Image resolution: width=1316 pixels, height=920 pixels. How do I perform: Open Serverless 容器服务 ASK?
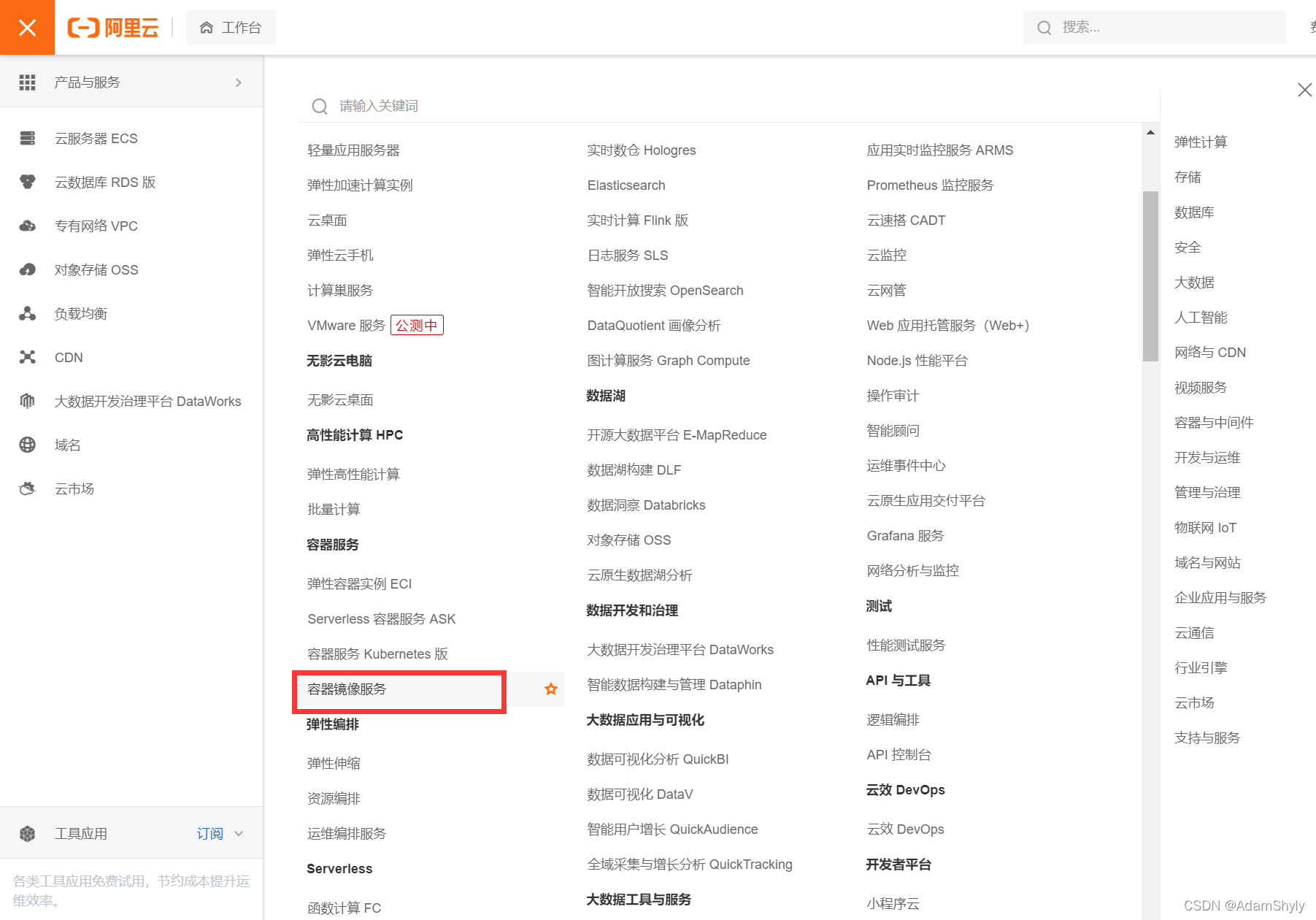tap(381, 619)
